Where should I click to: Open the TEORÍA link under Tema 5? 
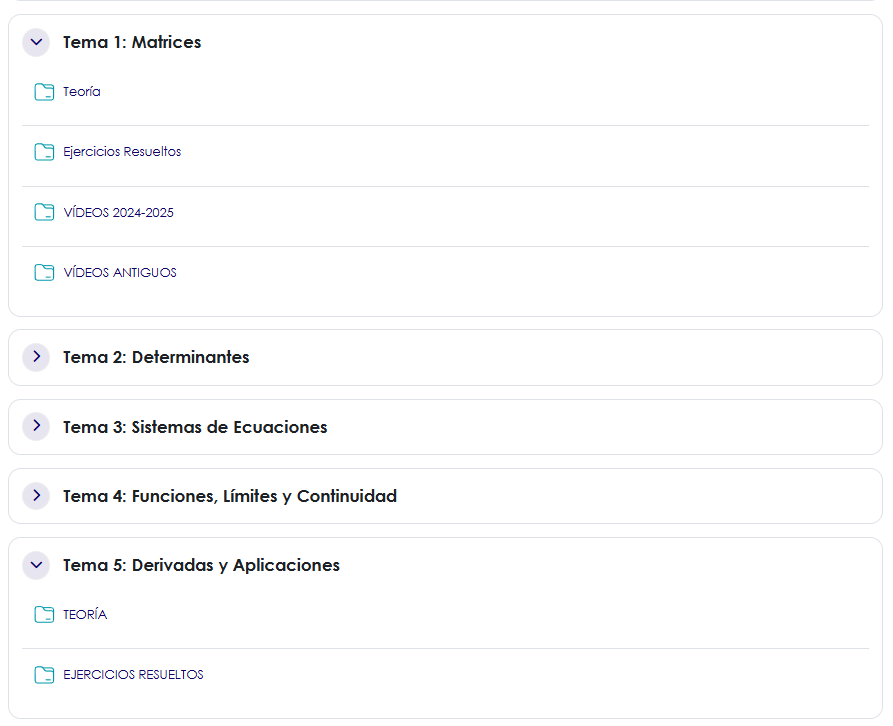[x=85, y=615]
